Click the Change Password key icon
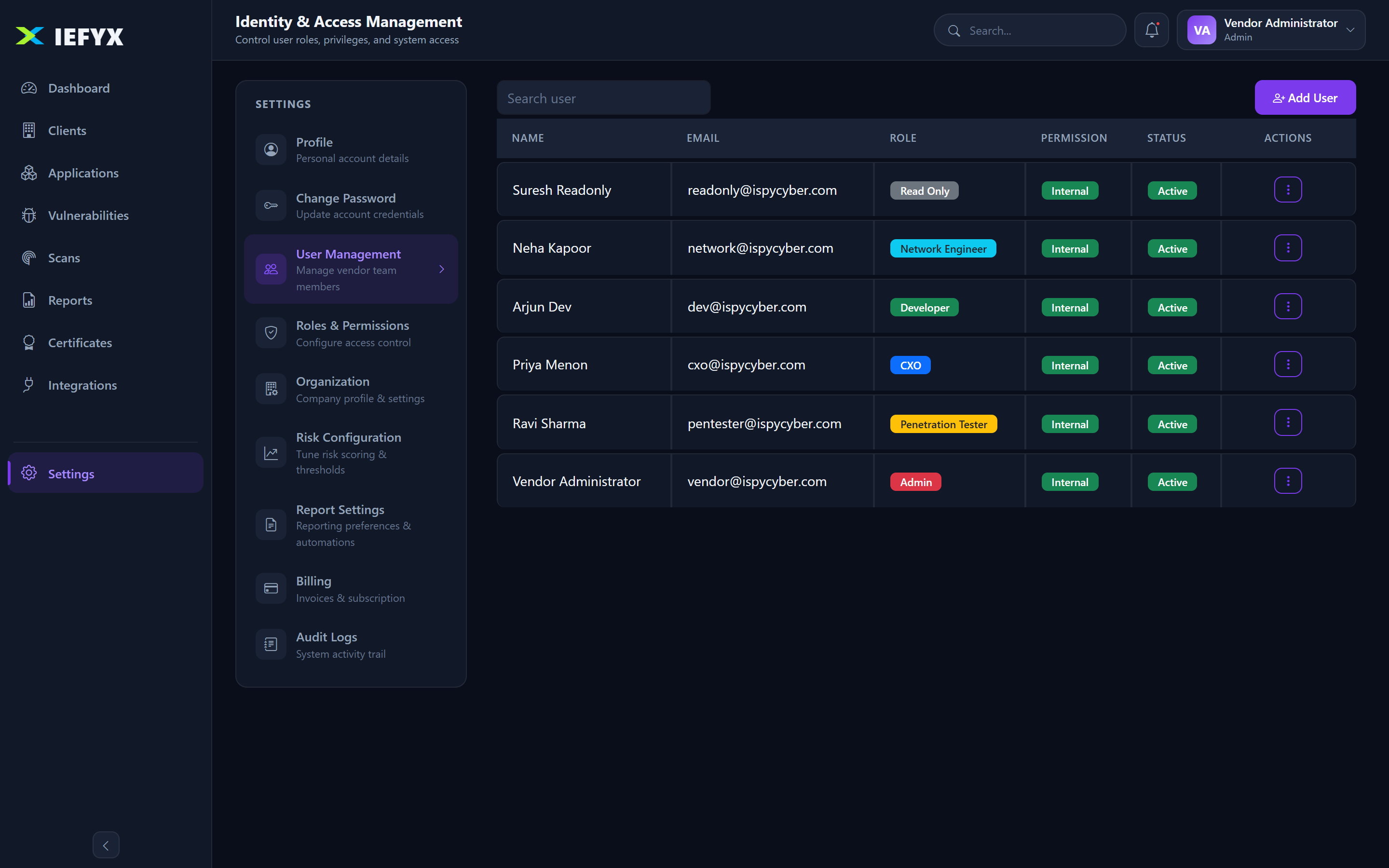This screenshot has height=868, width=1389. click(271, 205)
